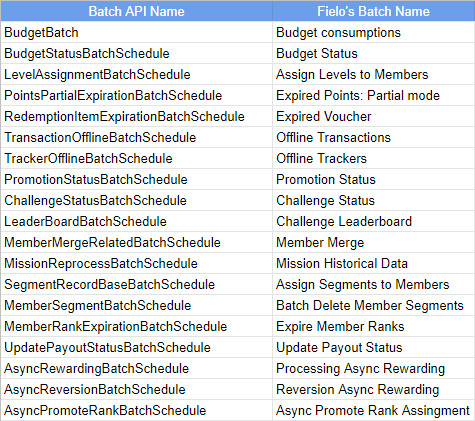Click UpdatePayoutStatusBatchSchedule
The height and width of the screenshot is (421, 475).
[107, 348]
